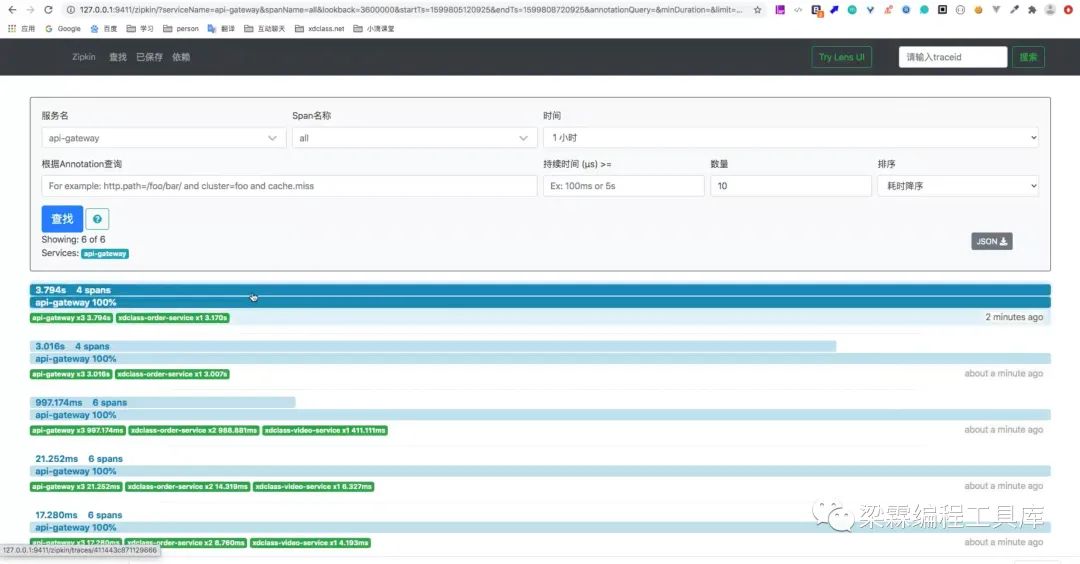The image size is (1080, 564).
Task: Click the browser address bar URL
Action: coord(411,10)
